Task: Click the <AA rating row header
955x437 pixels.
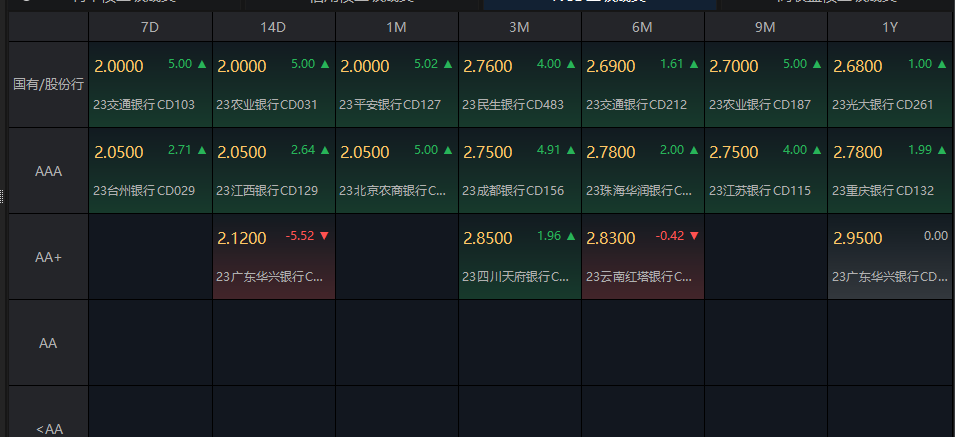Action: 49,411
